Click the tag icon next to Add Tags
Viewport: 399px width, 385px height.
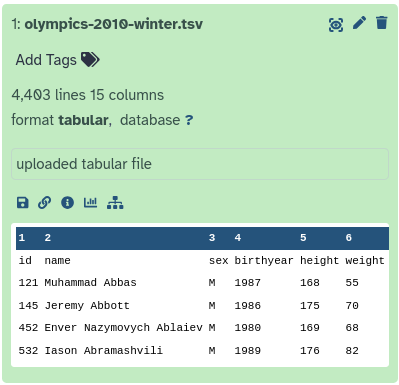point(90,60)
